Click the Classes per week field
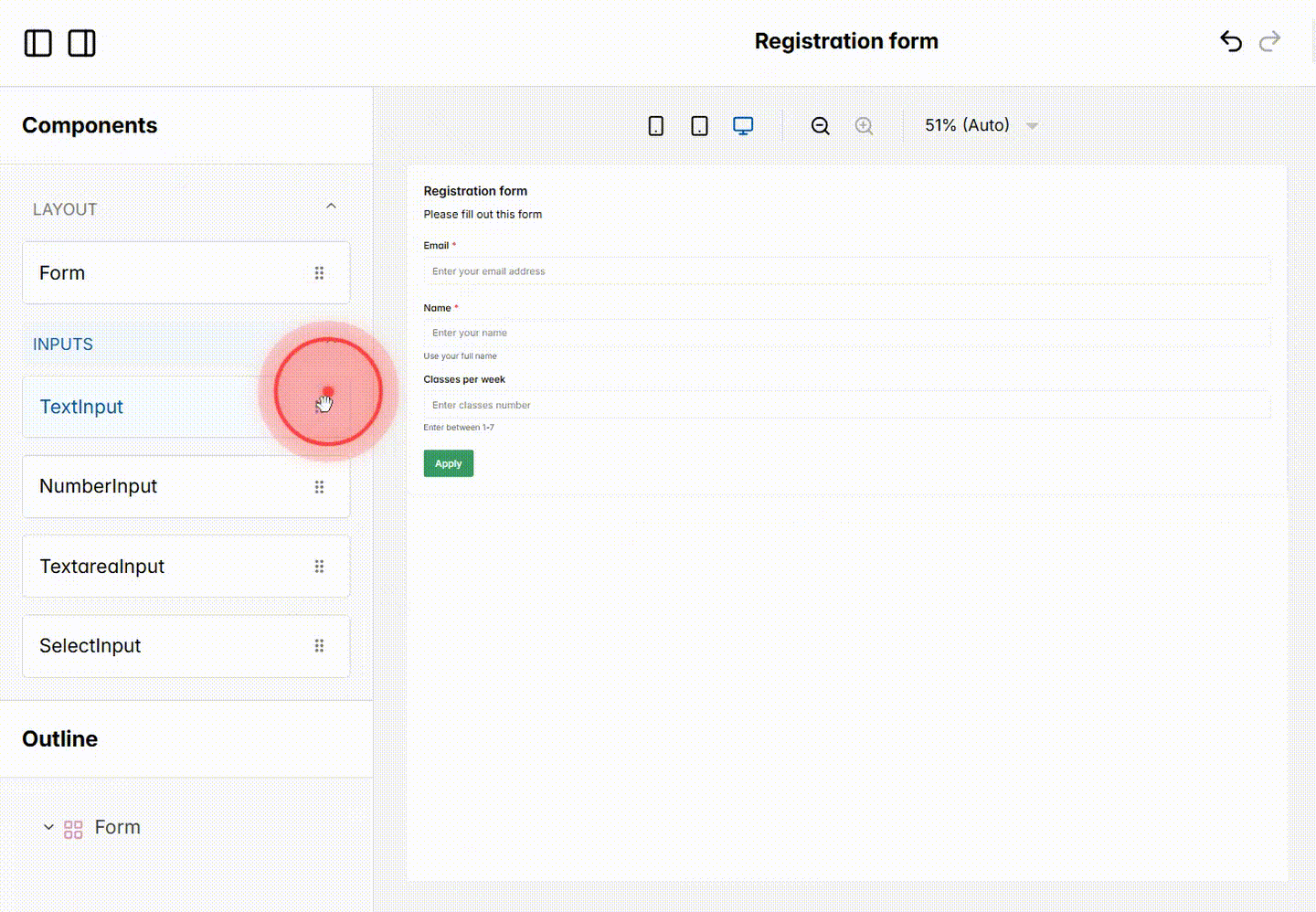This screenshot has width=1316, height=912. (x=846, y=405)
